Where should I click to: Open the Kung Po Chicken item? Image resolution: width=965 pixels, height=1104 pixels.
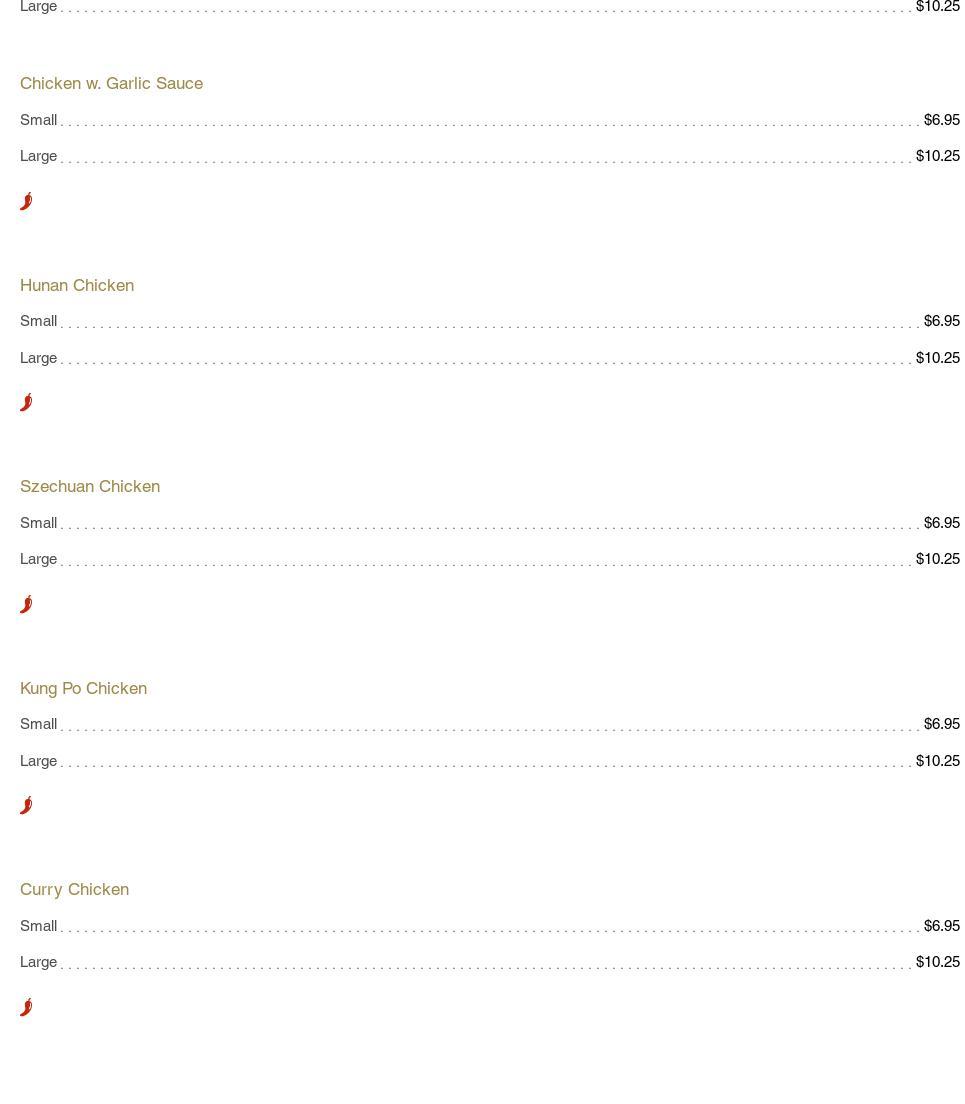83,688
